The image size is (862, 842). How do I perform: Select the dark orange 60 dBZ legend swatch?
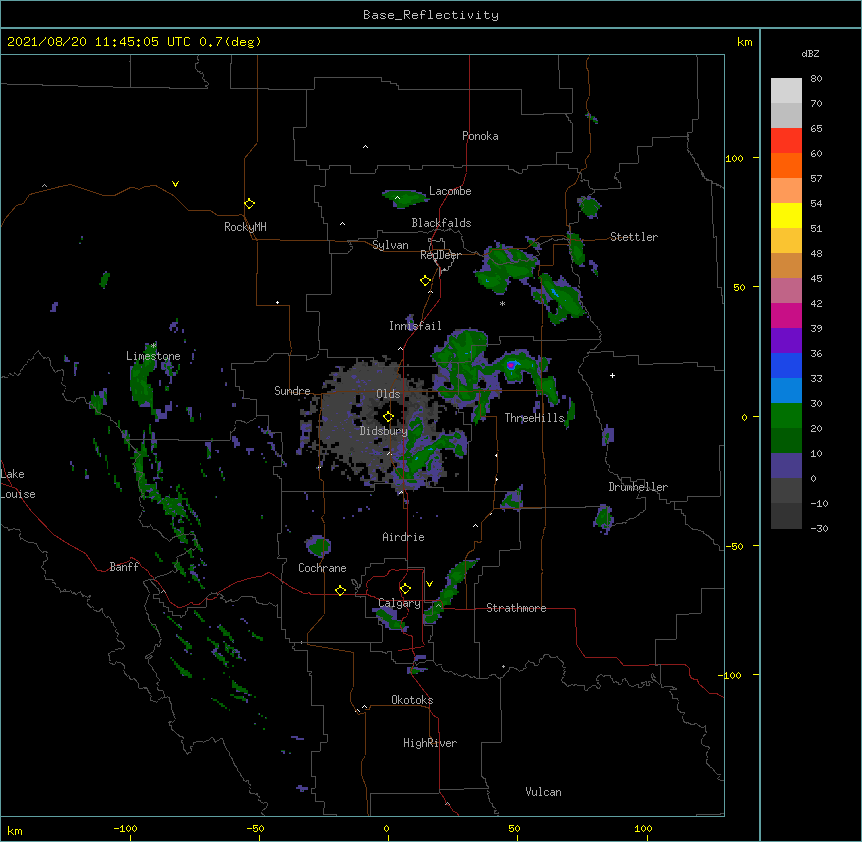pos(786,165)
